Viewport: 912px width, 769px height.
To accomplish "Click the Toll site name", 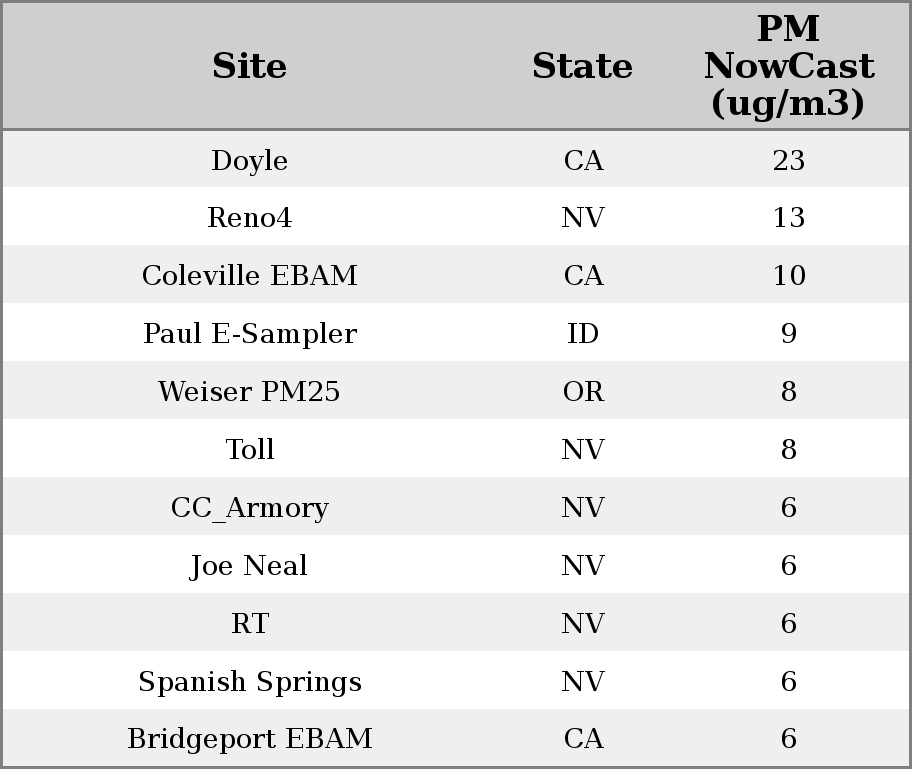I will tap(250, 450).
